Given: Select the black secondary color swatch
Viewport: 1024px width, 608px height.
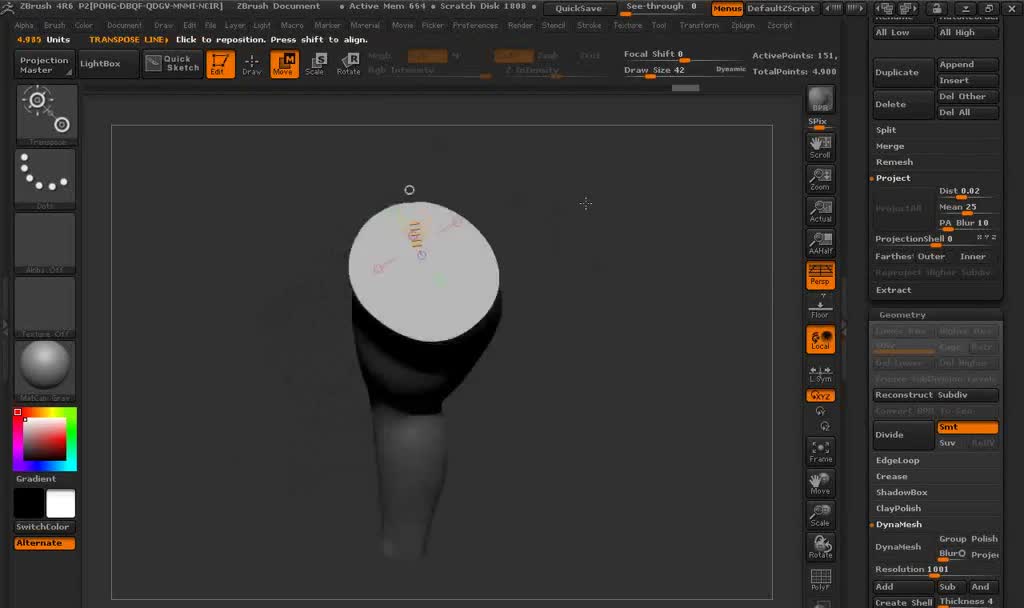Looking at the screenshot, I should (x=29, y=504).
